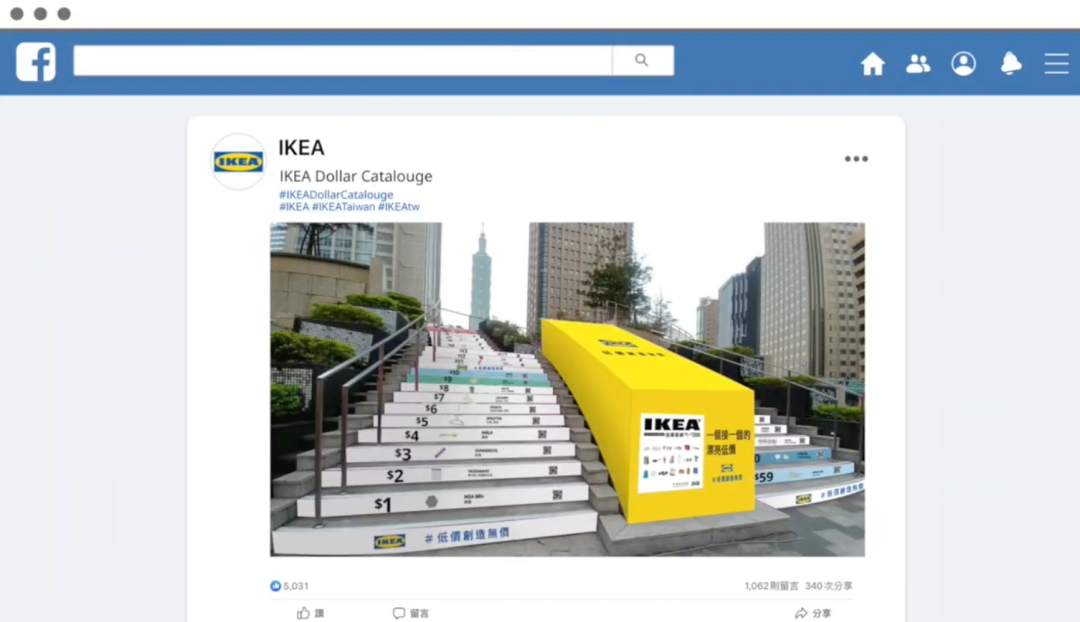Click the comment button
Viewport: 1080px width, 622px height.
pyautogui.click(x=411, y=613)
